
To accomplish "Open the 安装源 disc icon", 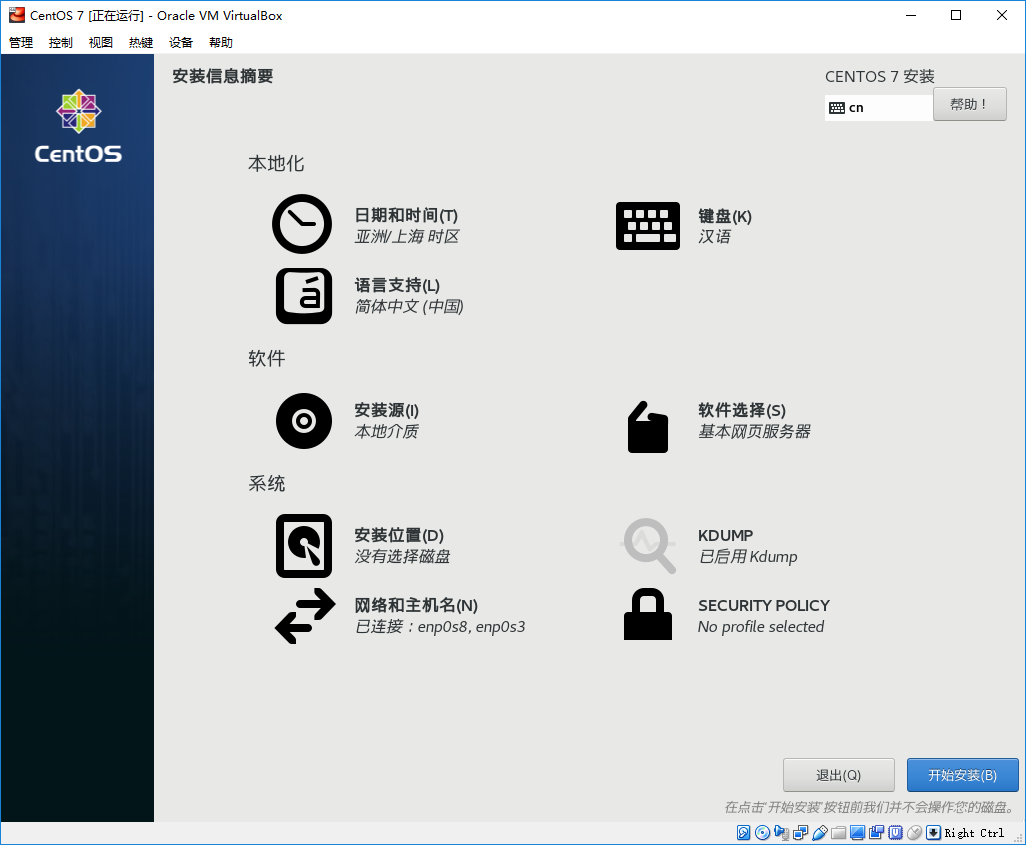I will tap(304, 421).
